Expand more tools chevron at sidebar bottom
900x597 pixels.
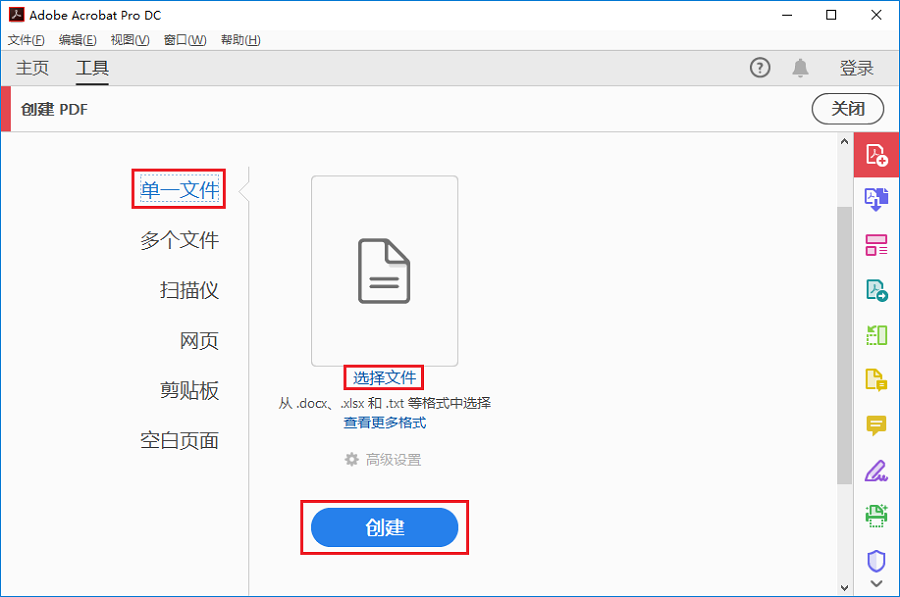click(x=876, y=584)
